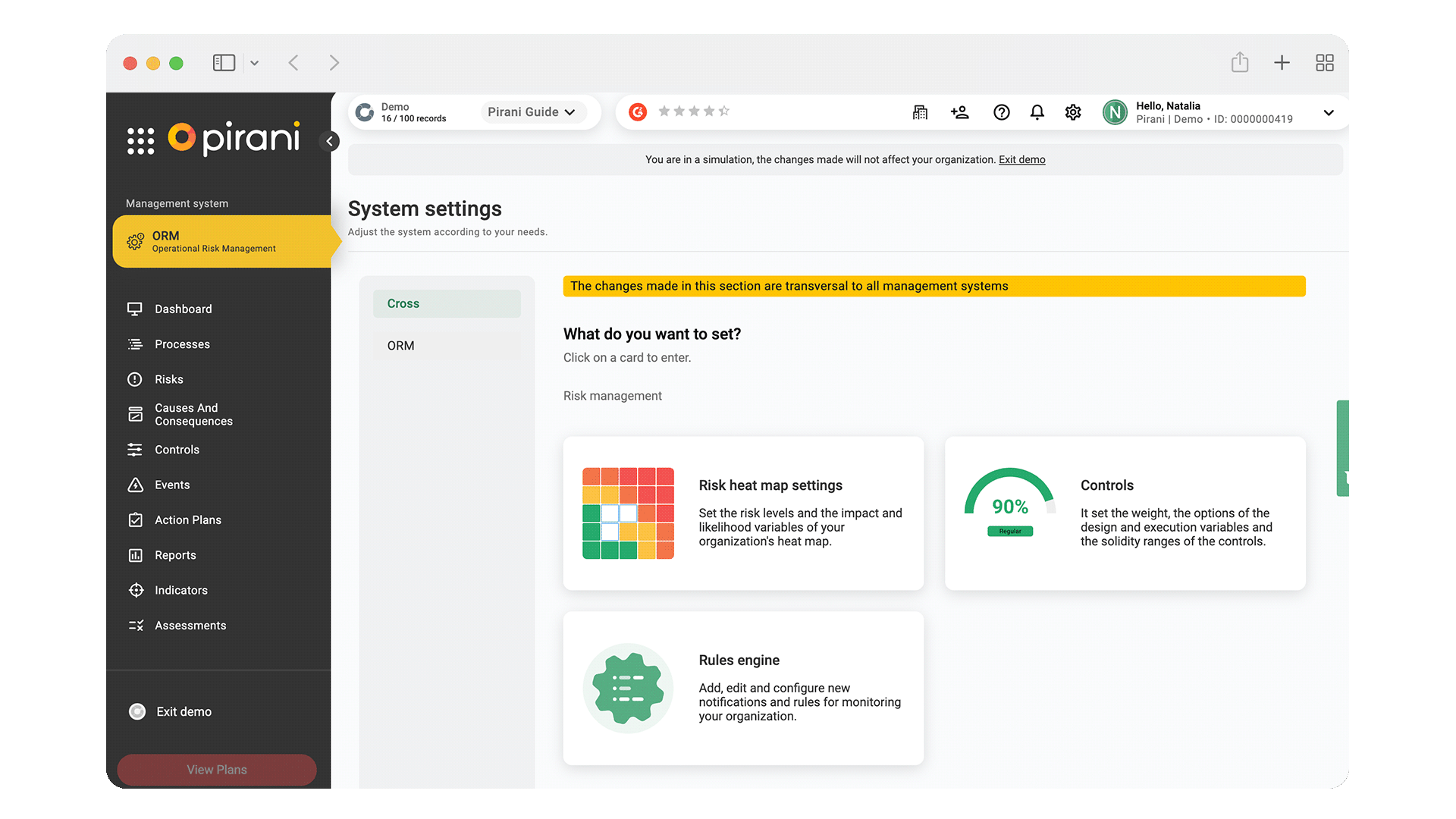
Task: Expand the Pirani Guide dropdown
Action: pos(532,112)
